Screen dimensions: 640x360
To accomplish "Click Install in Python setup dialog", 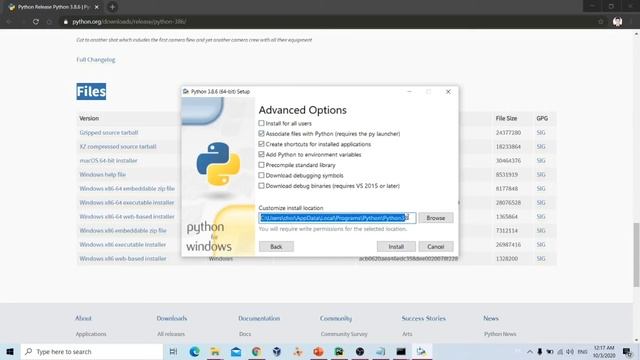I will coord(396,247).
